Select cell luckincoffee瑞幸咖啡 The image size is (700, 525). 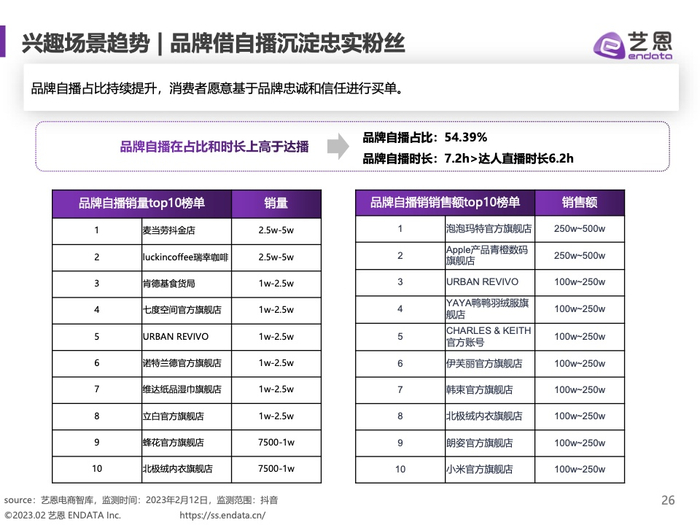pyautogui.click(x=185, y=257)
